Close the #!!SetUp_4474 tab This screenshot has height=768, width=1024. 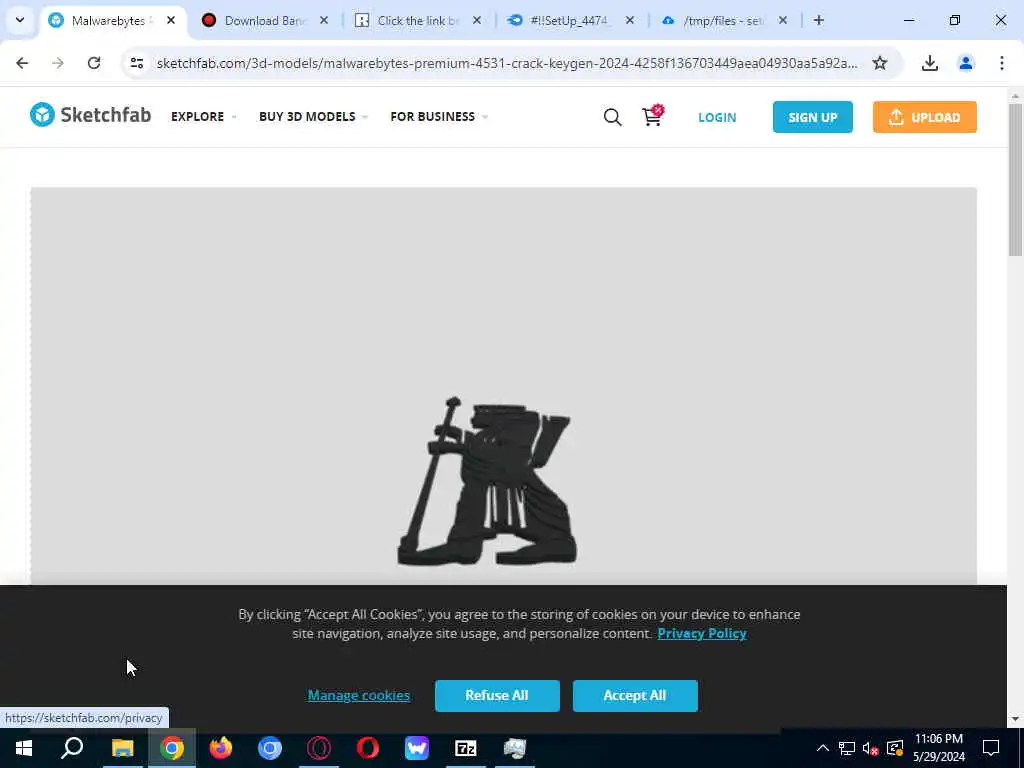click(x=630, y=20)
